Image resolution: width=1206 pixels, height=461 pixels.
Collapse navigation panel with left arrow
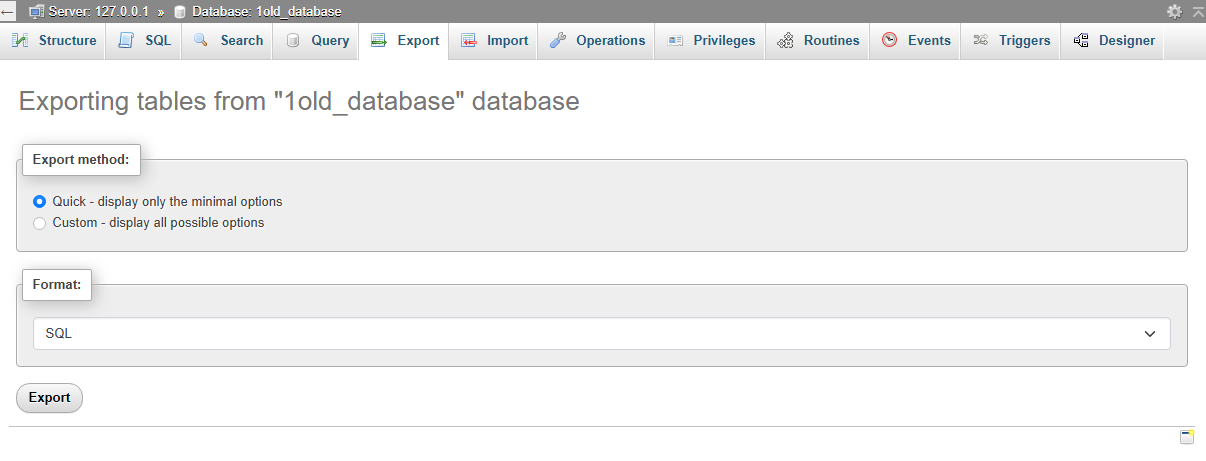click(8, 12)
